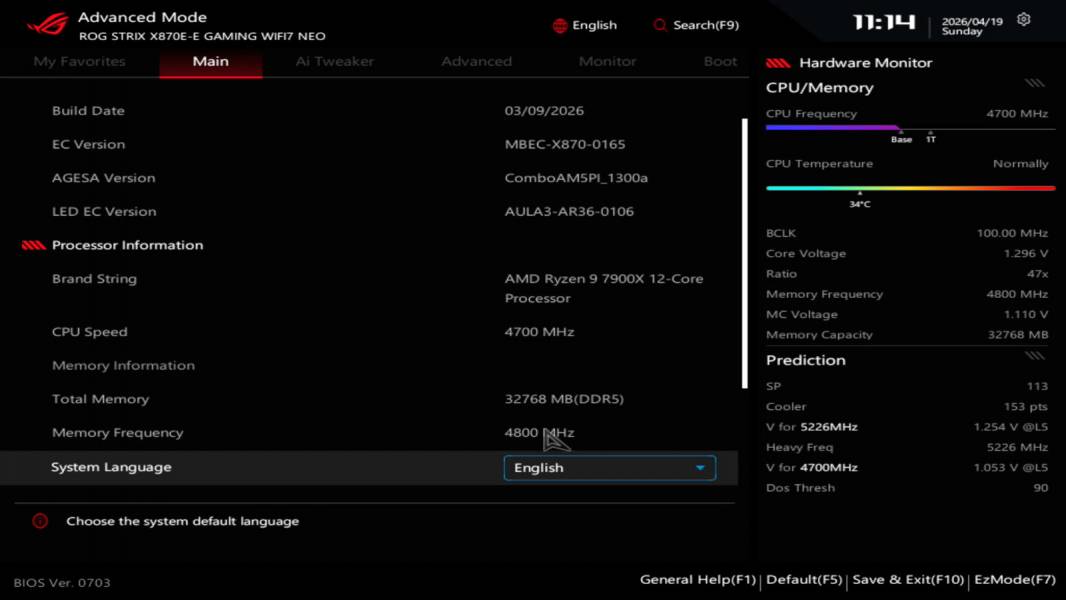The height and width of the screenshot is (600, 1066).
Task: Switch to the My Favorites tab
Action: pyautogui.click(x=80, y=61)
